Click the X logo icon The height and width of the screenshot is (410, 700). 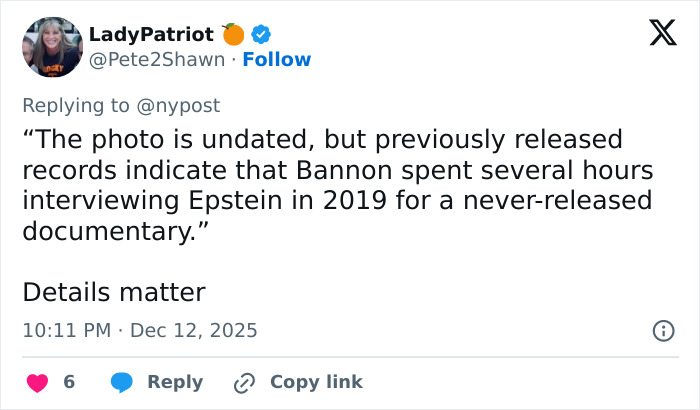click(656, 35)
